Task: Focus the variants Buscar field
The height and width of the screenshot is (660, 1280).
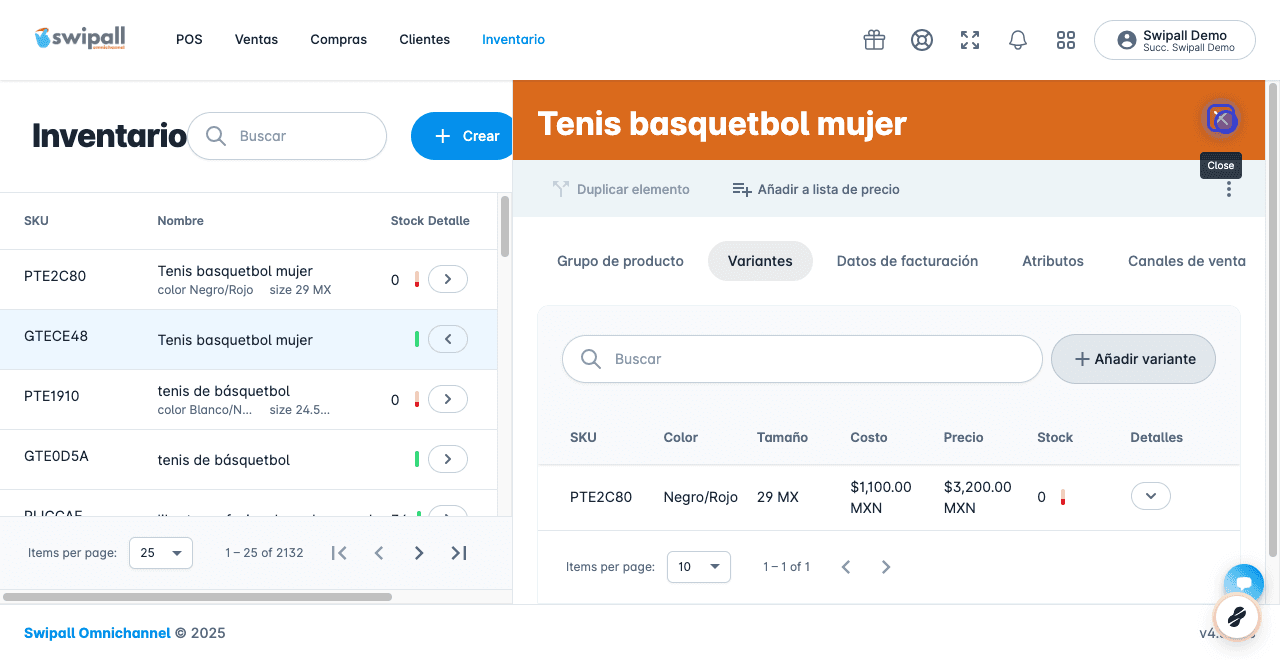Action: [802, 359]
